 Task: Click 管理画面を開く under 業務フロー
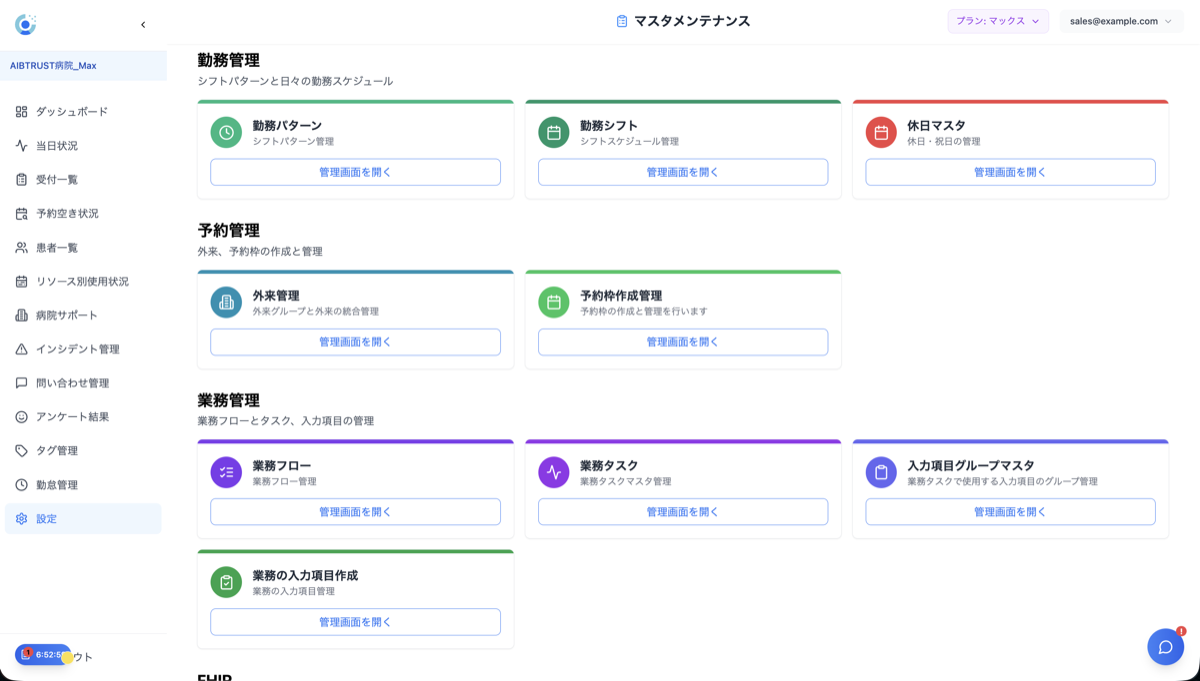tap(354, 511)
